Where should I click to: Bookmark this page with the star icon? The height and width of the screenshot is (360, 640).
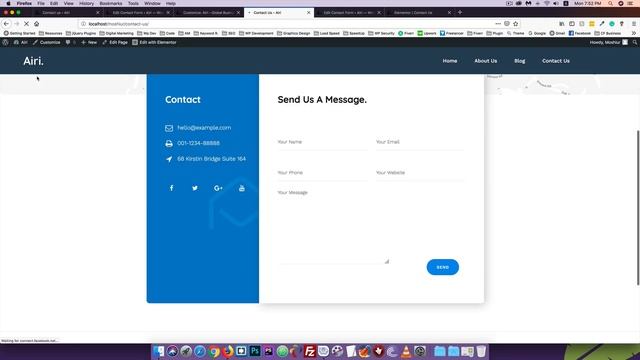tap(516, 24)
